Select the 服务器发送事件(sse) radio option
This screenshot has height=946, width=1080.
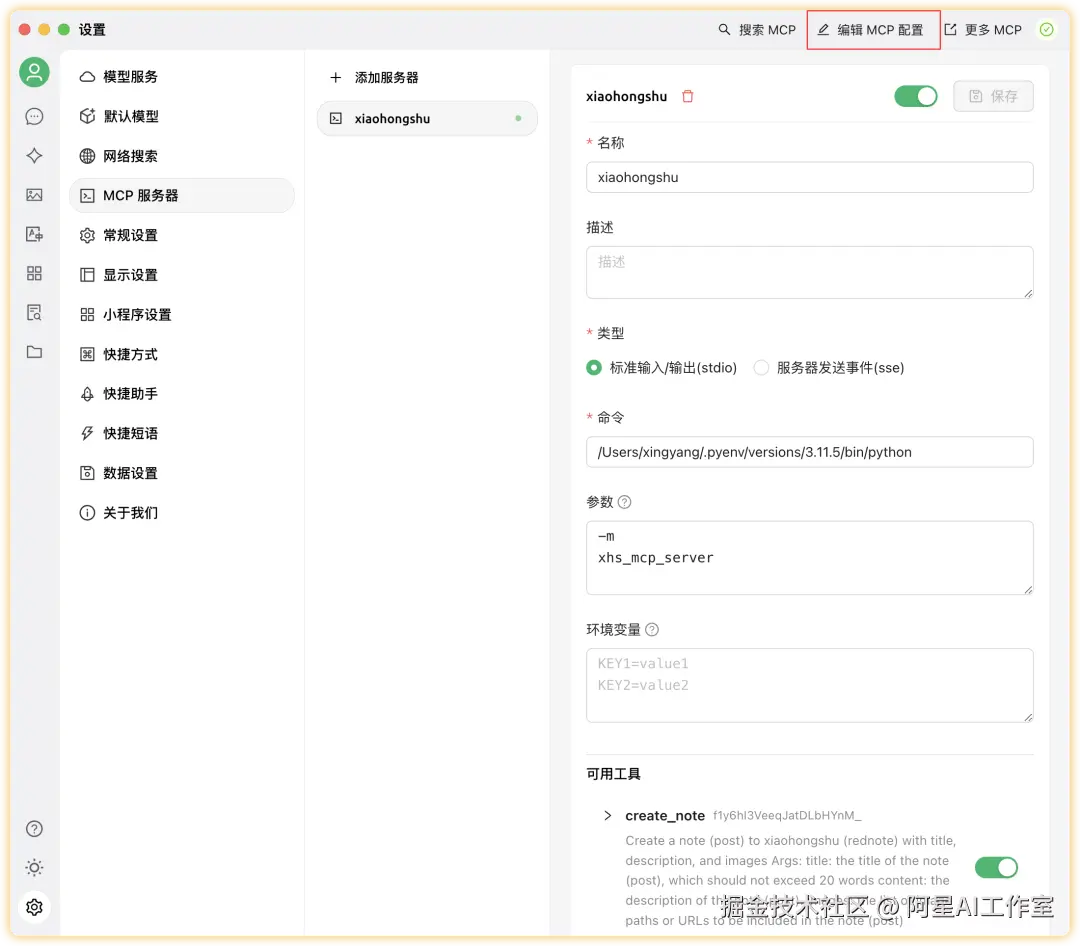(x=761, y=367)
